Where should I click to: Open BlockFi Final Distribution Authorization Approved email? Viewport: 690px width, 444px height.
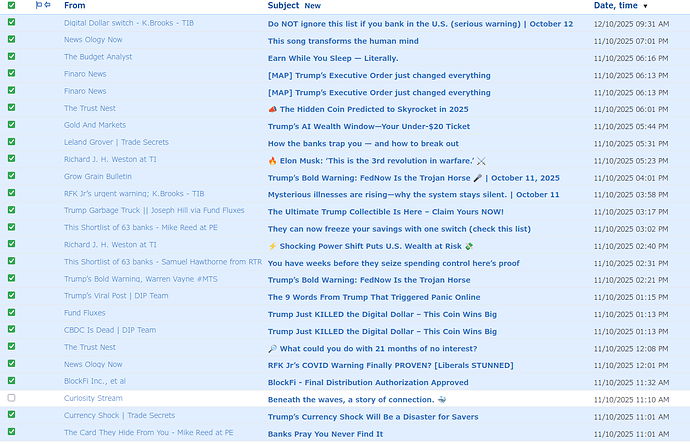368,382
